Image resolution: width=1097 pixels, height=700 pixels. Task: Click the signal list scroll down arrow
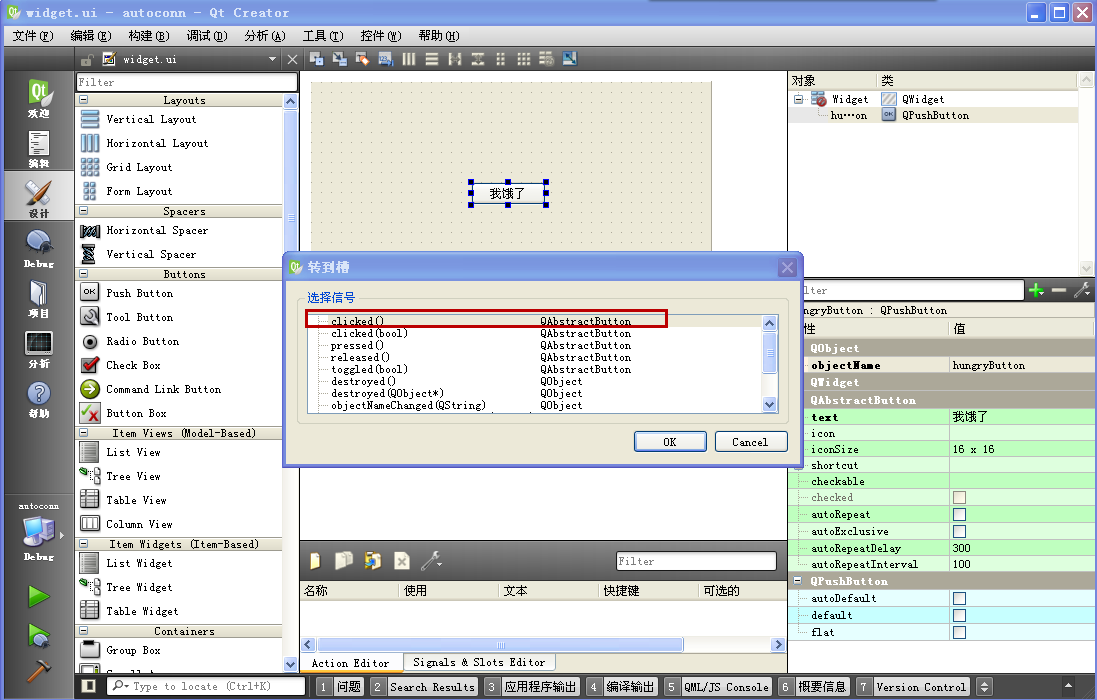point(770,404)
